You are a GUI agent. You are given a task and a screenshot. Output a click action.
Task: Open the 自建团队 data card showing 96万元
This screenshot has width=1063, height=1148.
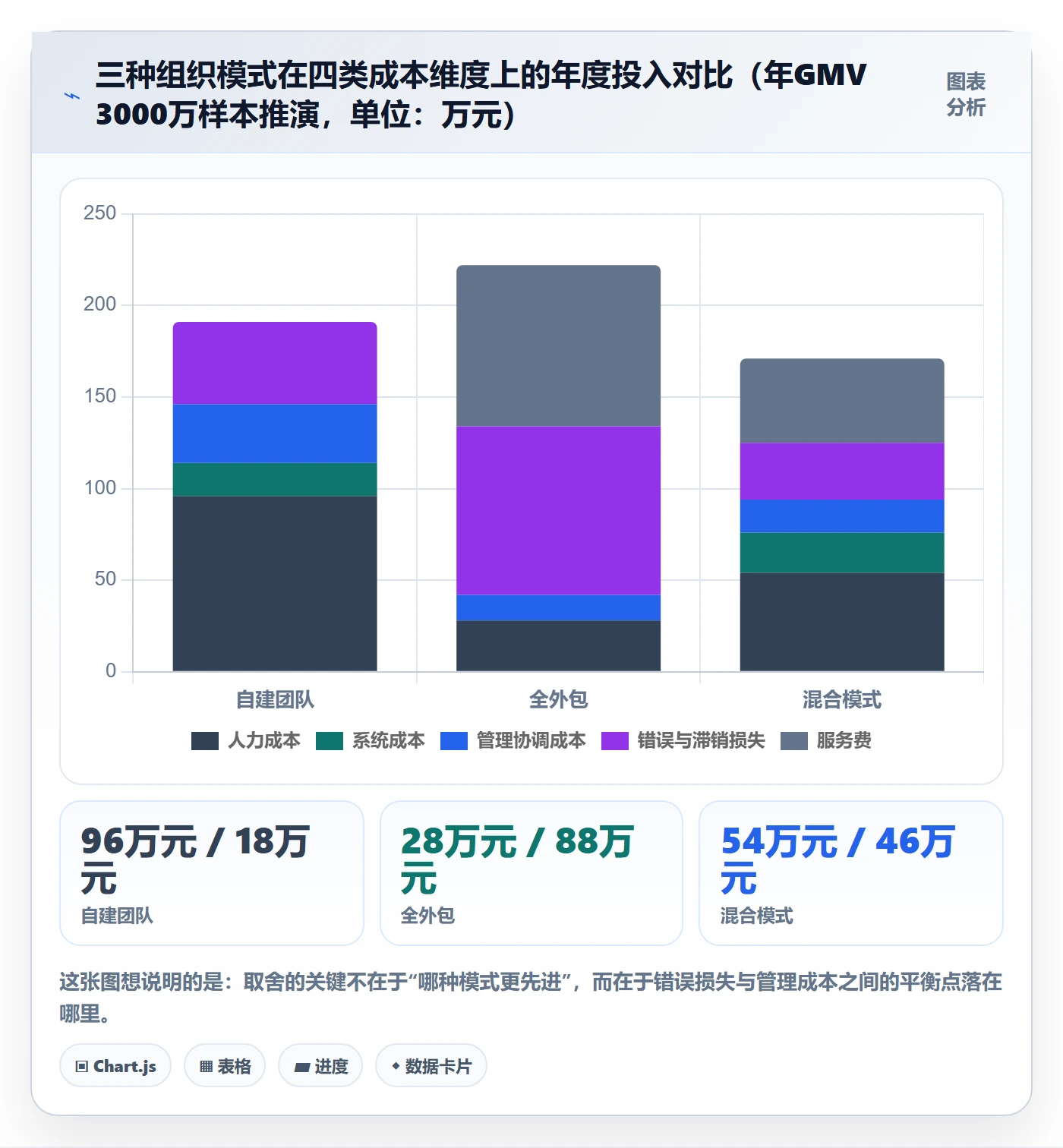click(x=212, y=873)
